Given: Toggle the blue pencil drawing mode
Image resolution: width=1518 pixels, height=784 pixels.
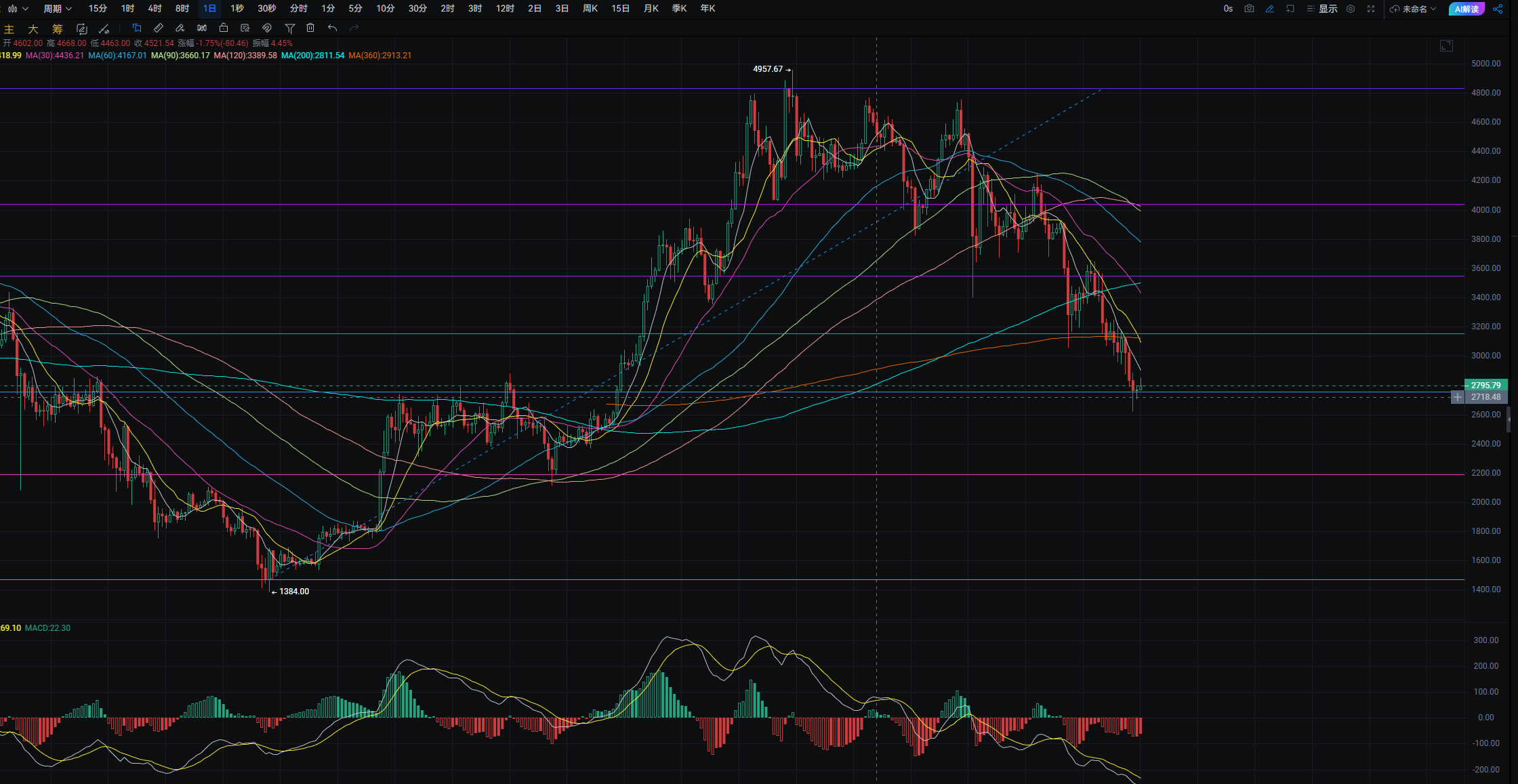Looking at the screenshot, I should coord(1269,9).
